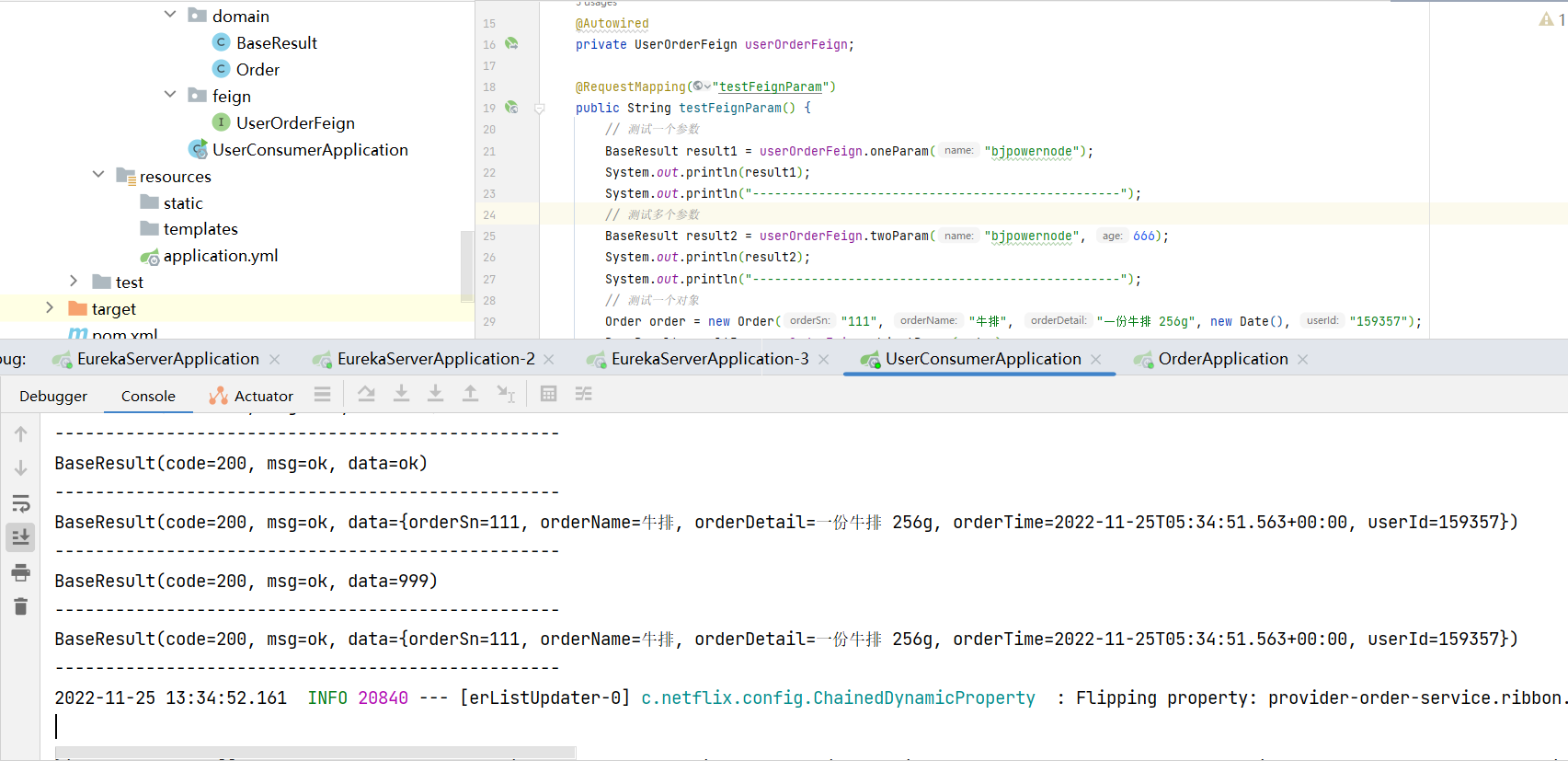Viewport: 1568px width, 761px height.
Task: Open the Evaluate Expression calculator icon
Action: pyautogui.click(x=548, y=394)
